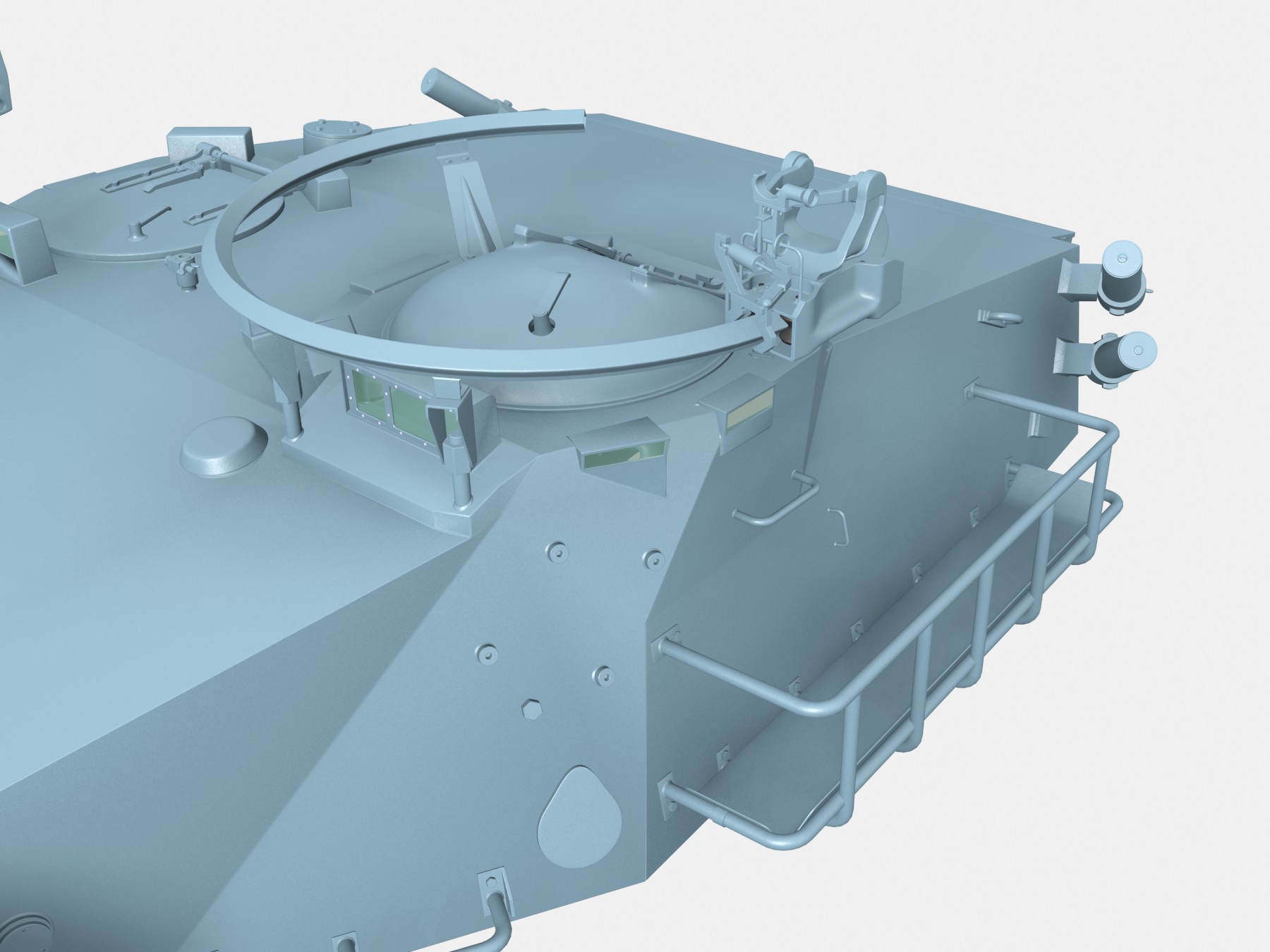
Task: Select the round dome cap on turret roof
Action: click(x=225, y=447)
